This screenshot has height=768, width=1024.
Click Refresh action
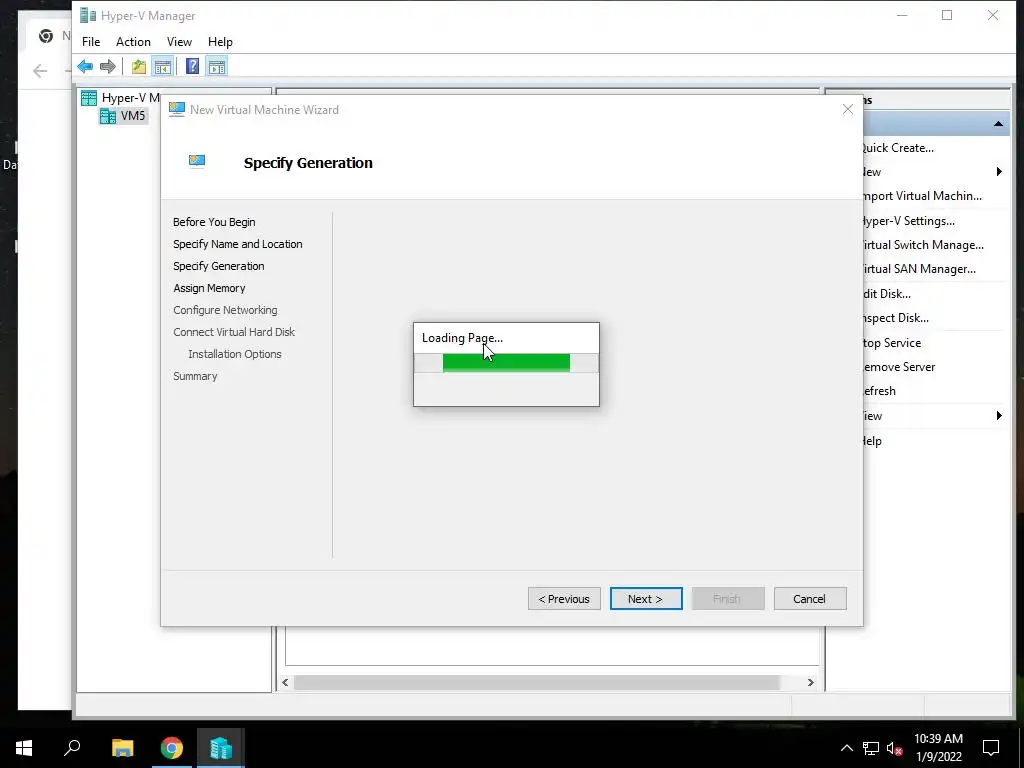coord(879,391)
